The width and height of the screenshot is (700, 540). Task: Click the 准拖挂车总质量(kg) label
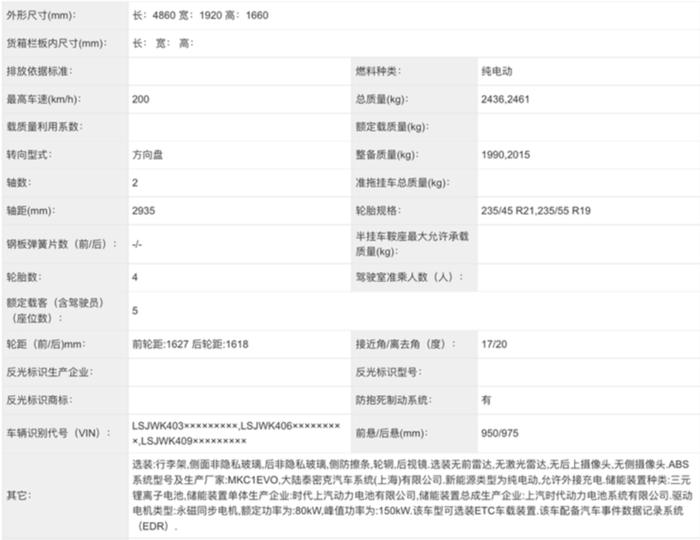click(402, 183)
